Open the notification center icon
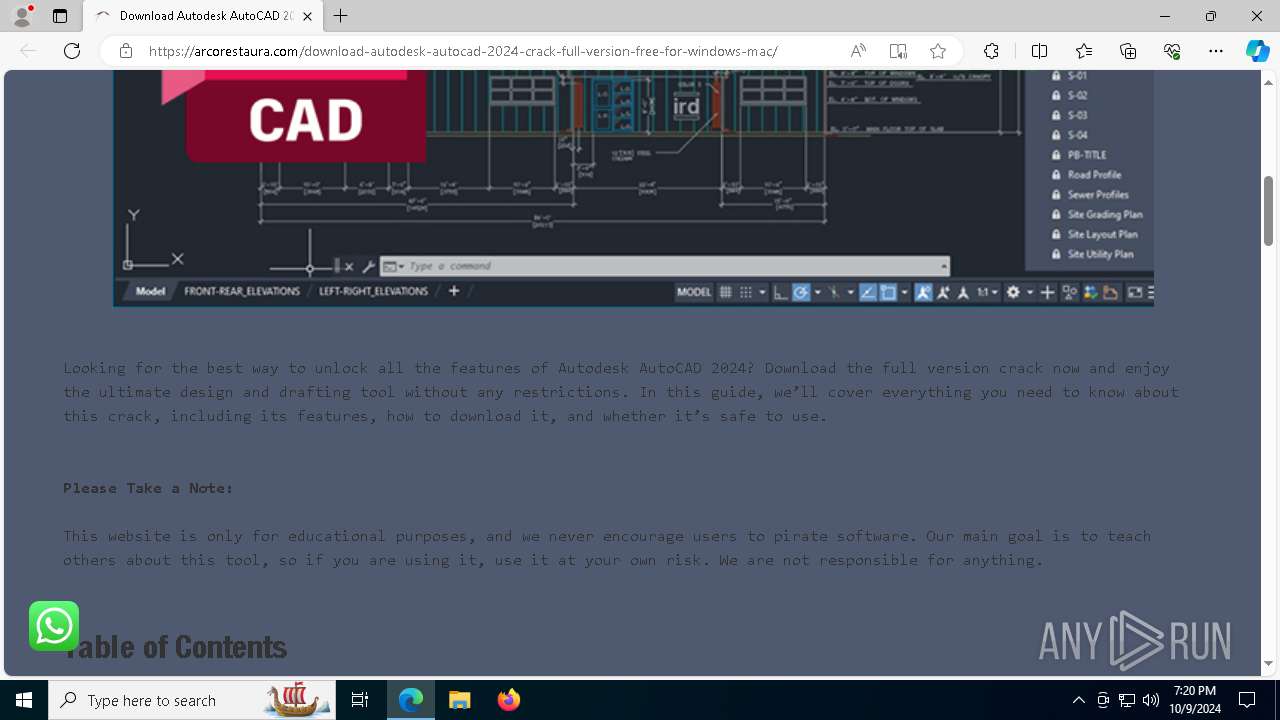1280x720 pixels. (1247, 700)
